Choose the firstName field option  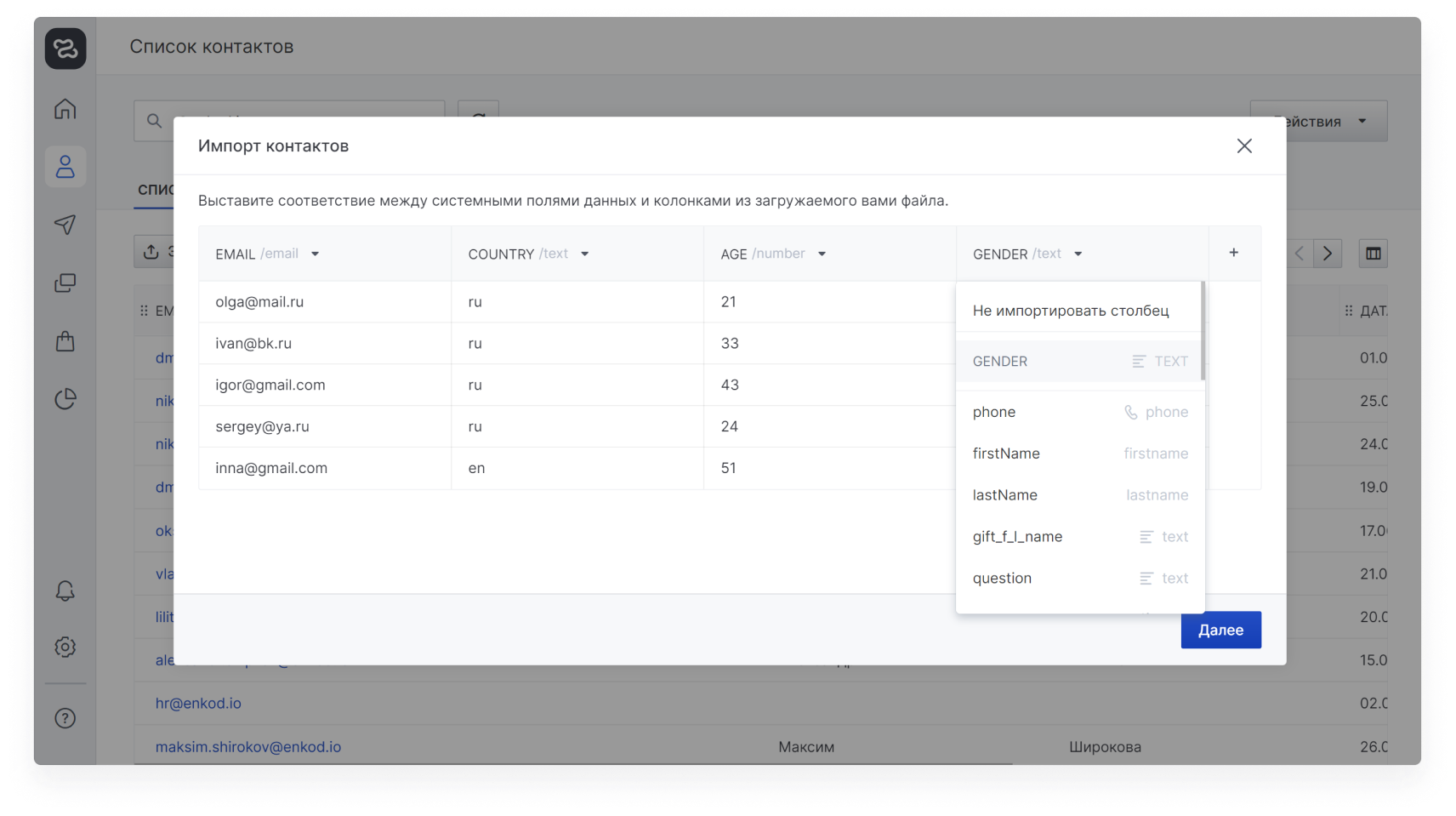pos(1080,454)
